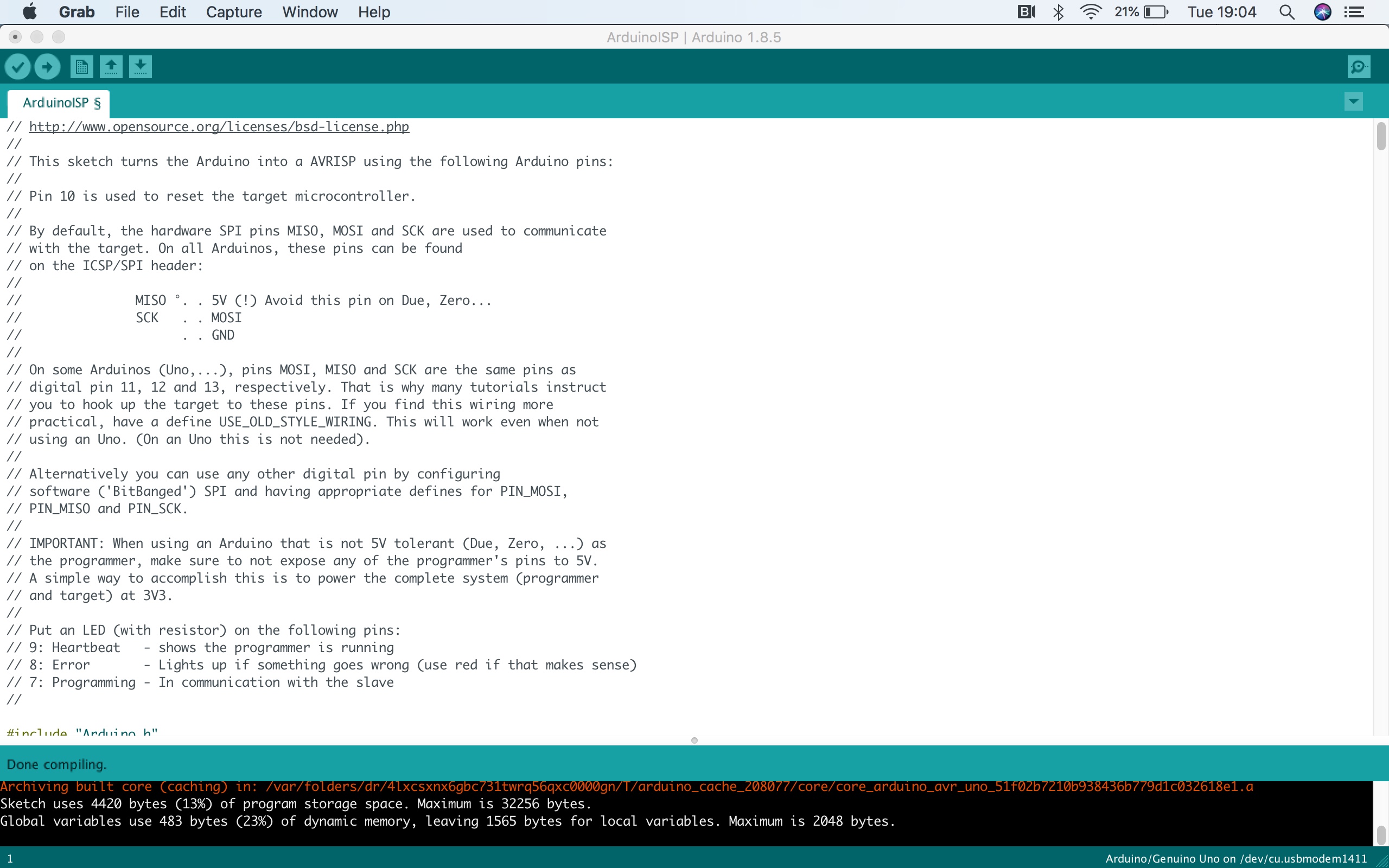This screenshot has height=868, width=1389.
Task: Click the Verify sketch checkmark button
Action: (18, 67)
